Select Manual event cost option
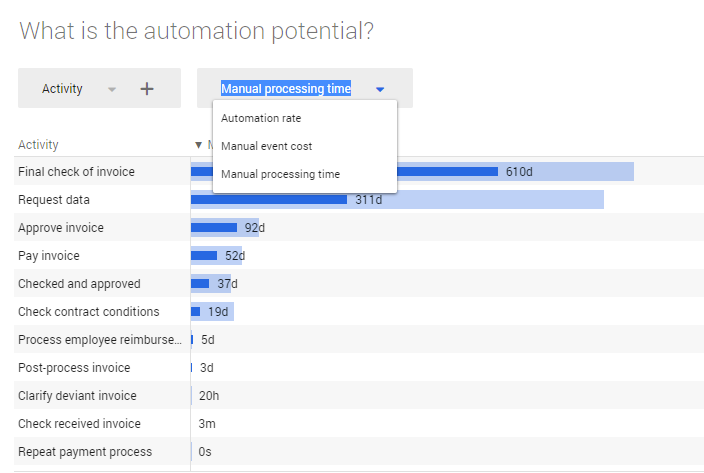 point(266,146)
